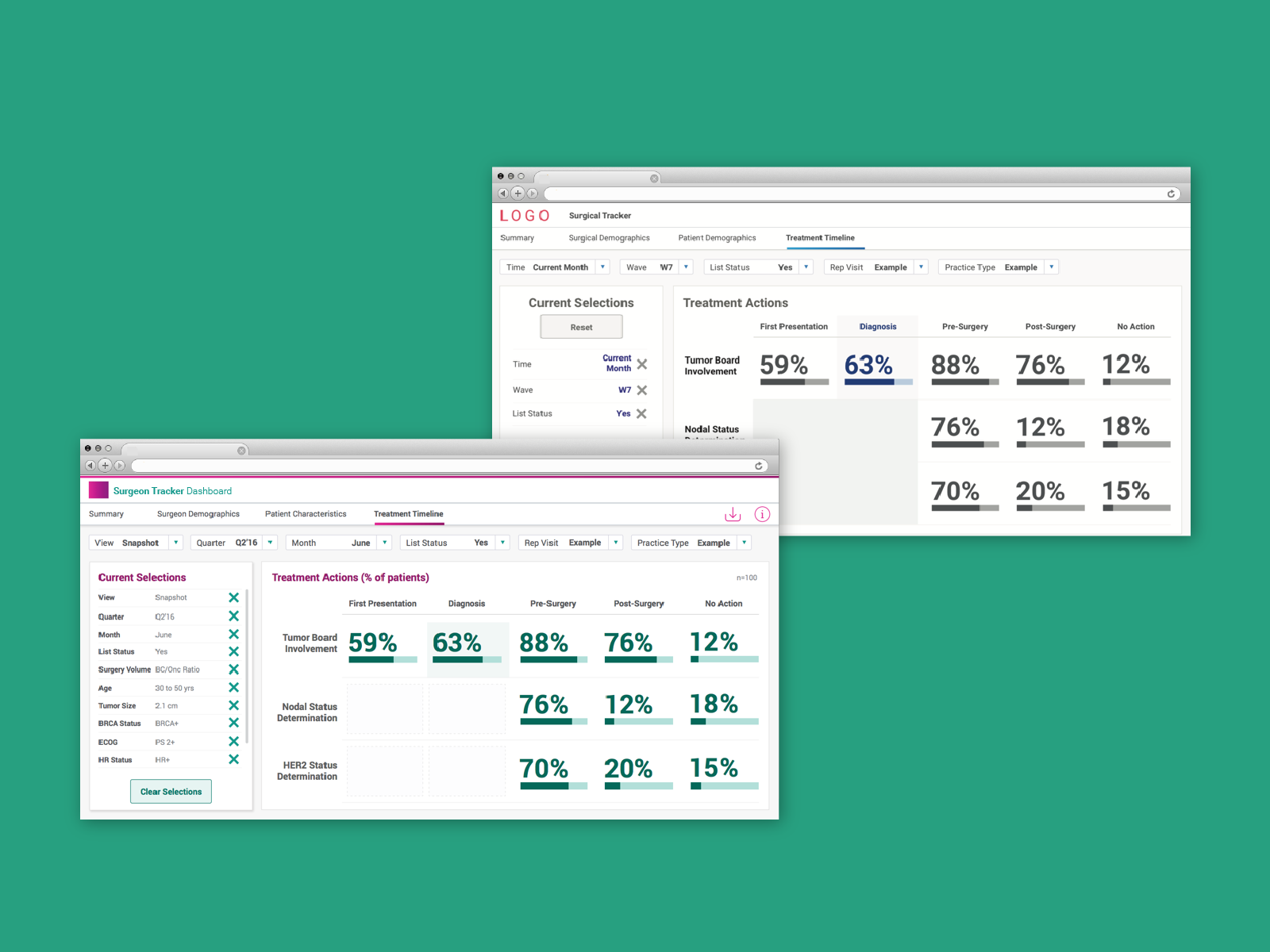Click the magenta Surgeon Tracker logo square

pyautogui.click(x=98, y=490)
